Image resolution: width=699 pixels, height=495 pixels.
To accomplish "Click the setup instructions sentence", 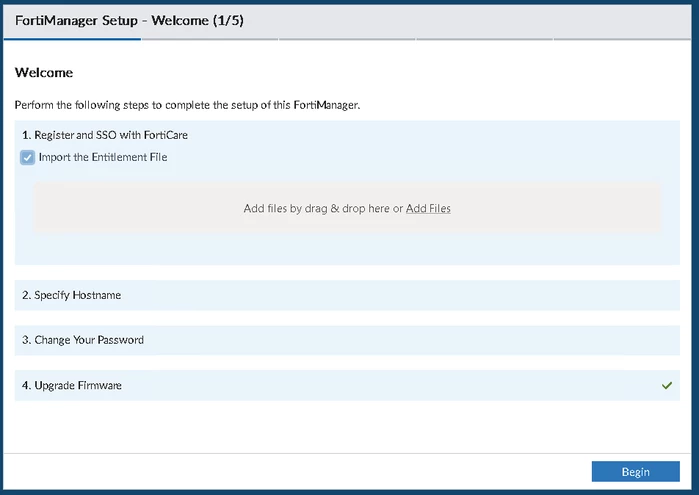I will (x=187, y=105).
